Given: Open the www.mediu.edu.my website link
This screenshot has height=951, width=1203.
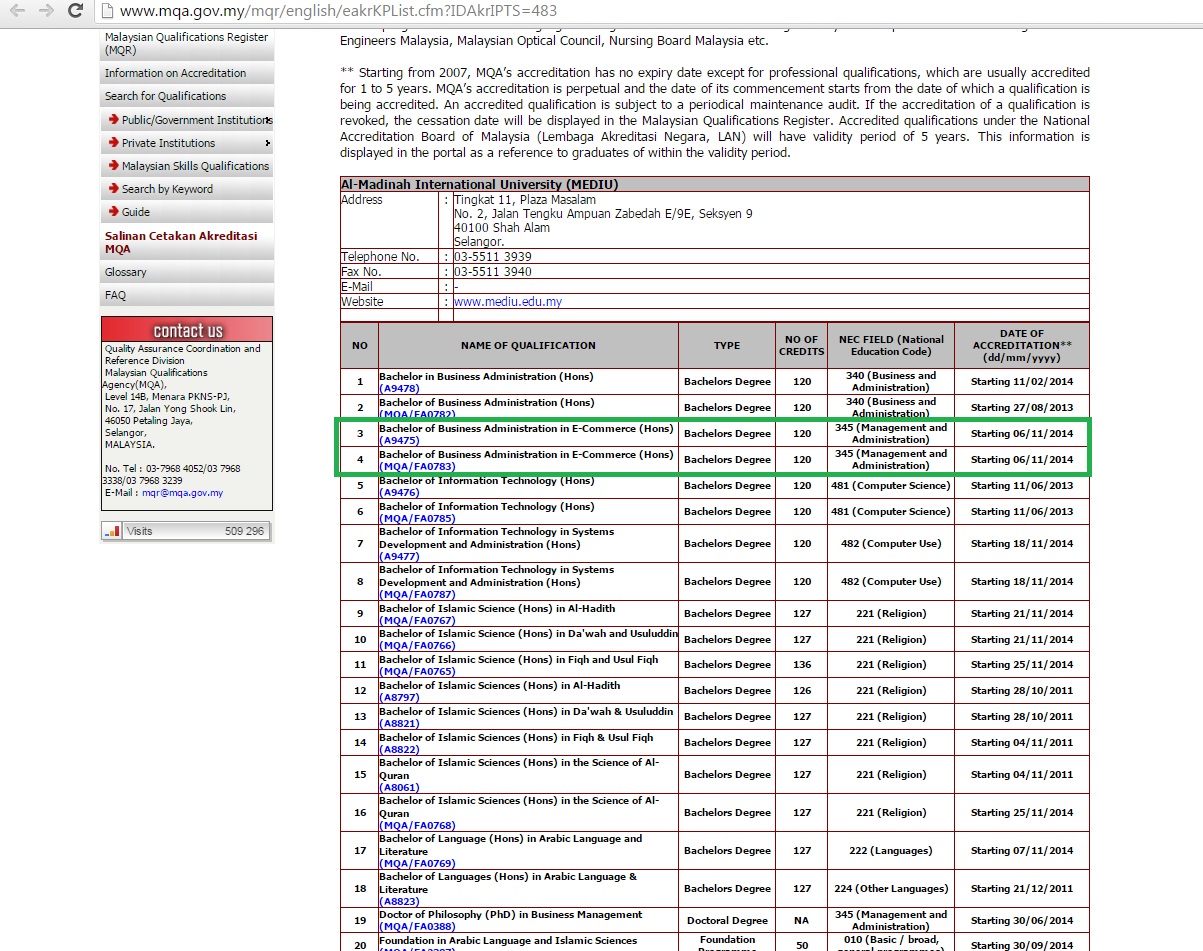Looking at the screenshot, I should pyautogui.click(x=508, y=302).
